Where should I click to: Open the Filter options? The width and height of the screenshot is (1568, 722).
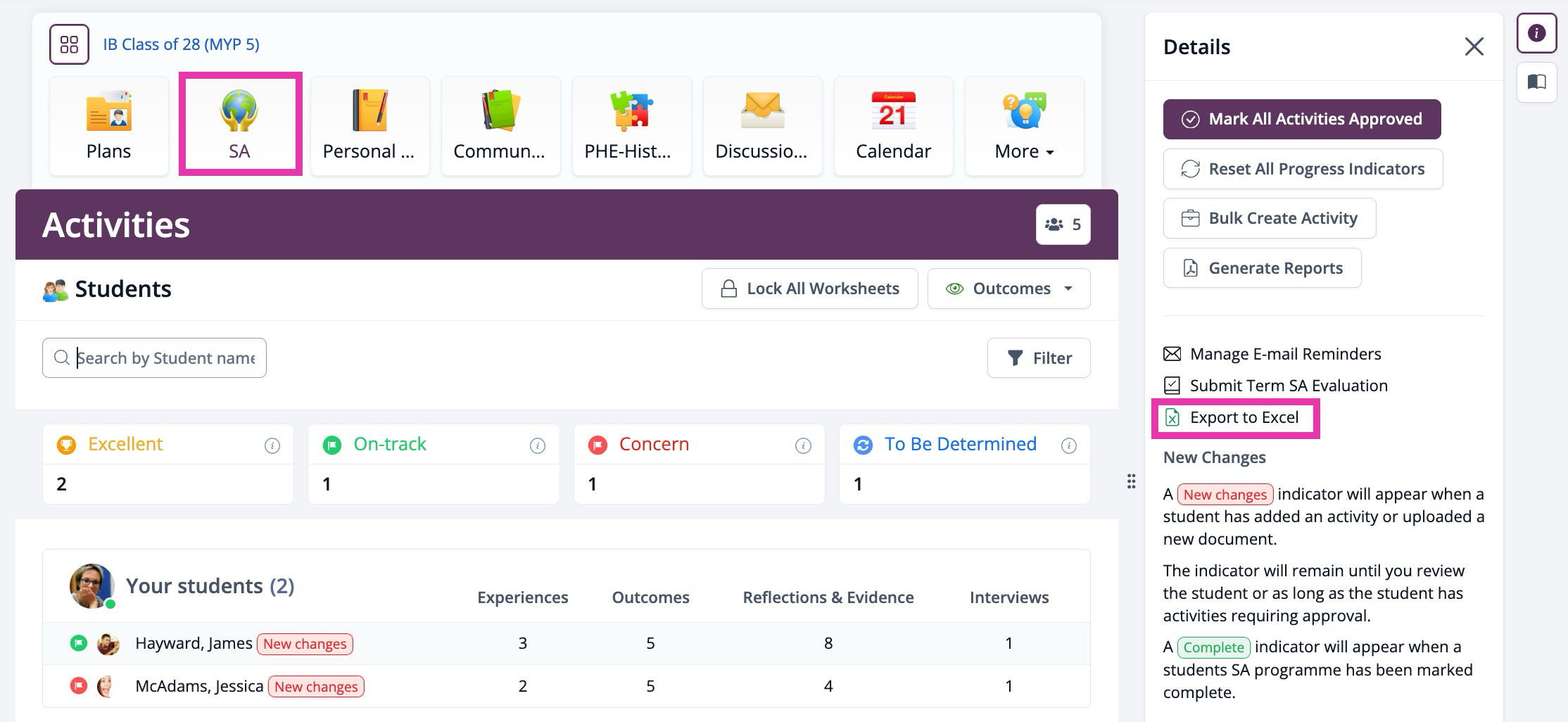coord(1039,358)
